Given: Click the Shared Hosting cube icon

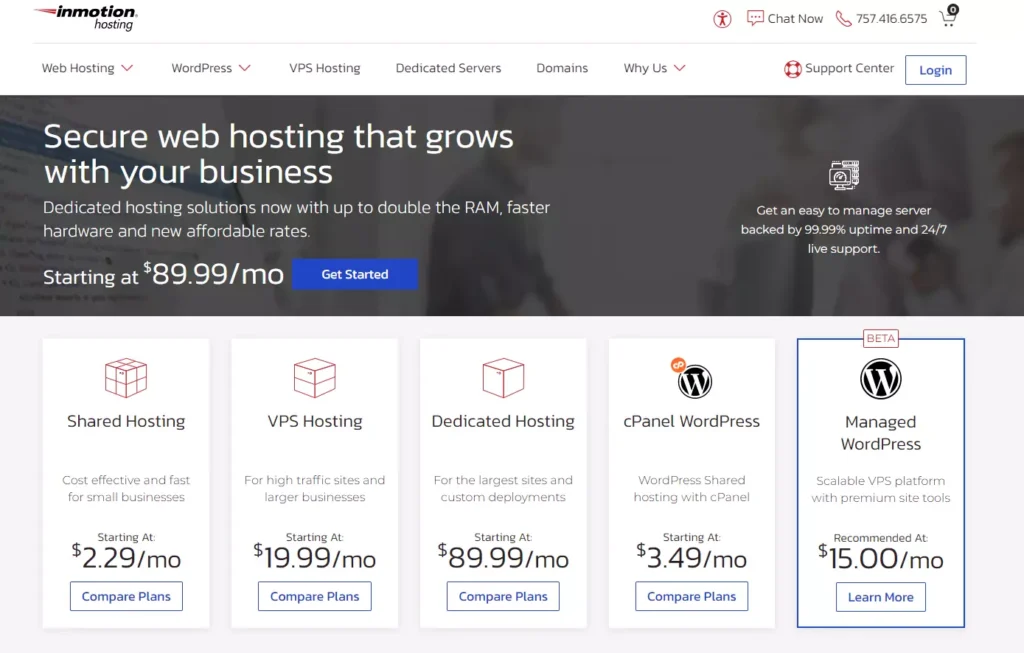Looking at the screenshot, I should pos(126,377).
